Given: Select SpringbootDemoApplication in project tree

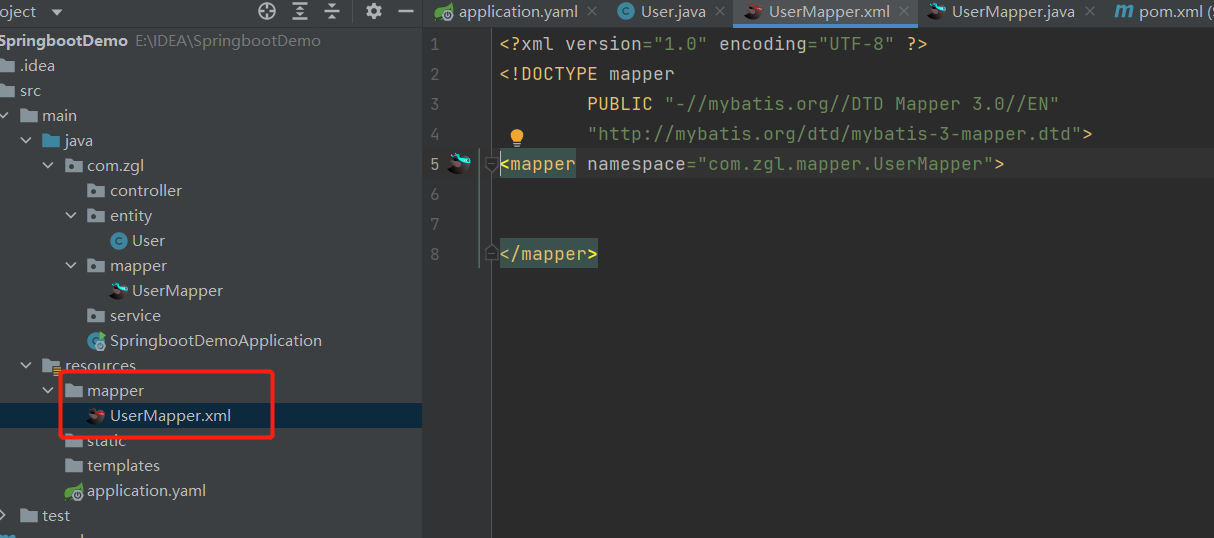Looking at the screenshot, I should [215, 341].
